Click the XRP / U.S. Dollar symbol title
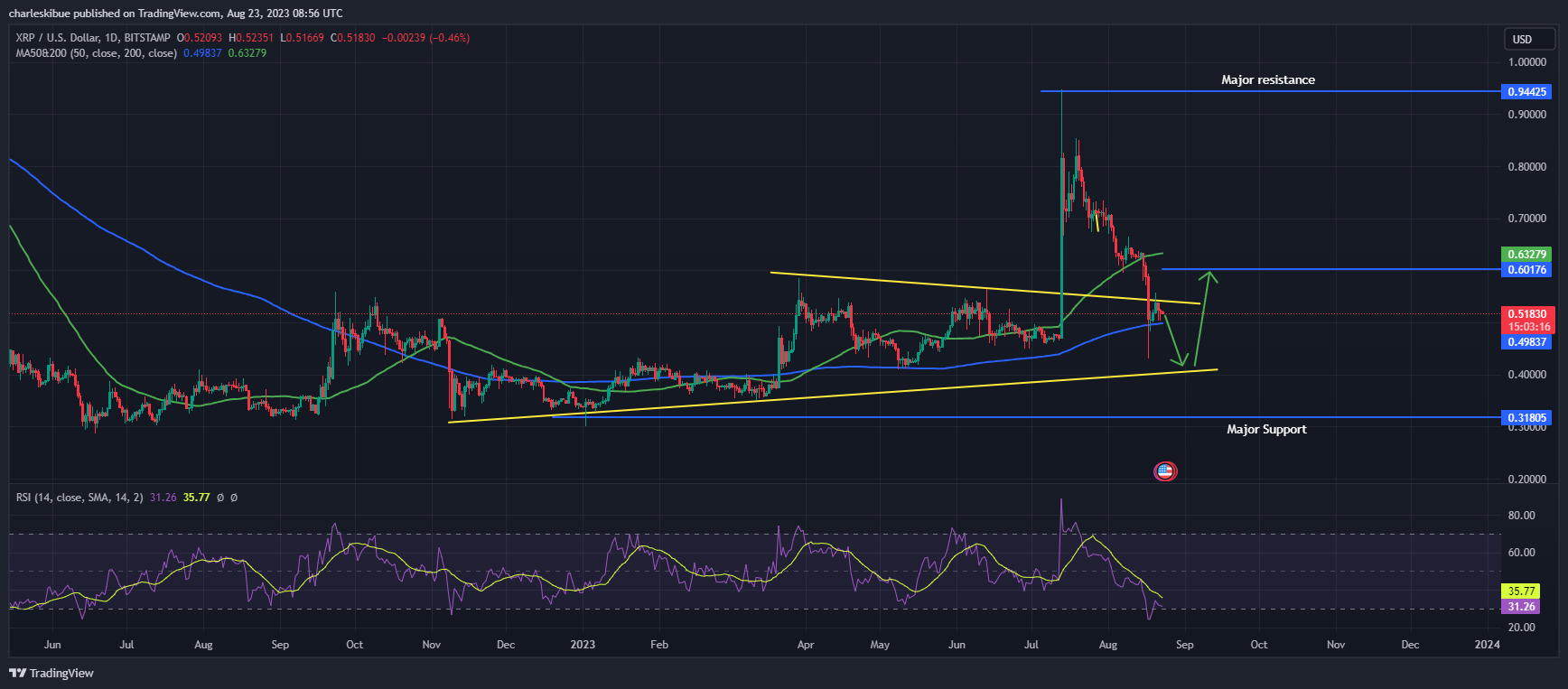This screenshot has height=689, width=1568. coord(92,38)
